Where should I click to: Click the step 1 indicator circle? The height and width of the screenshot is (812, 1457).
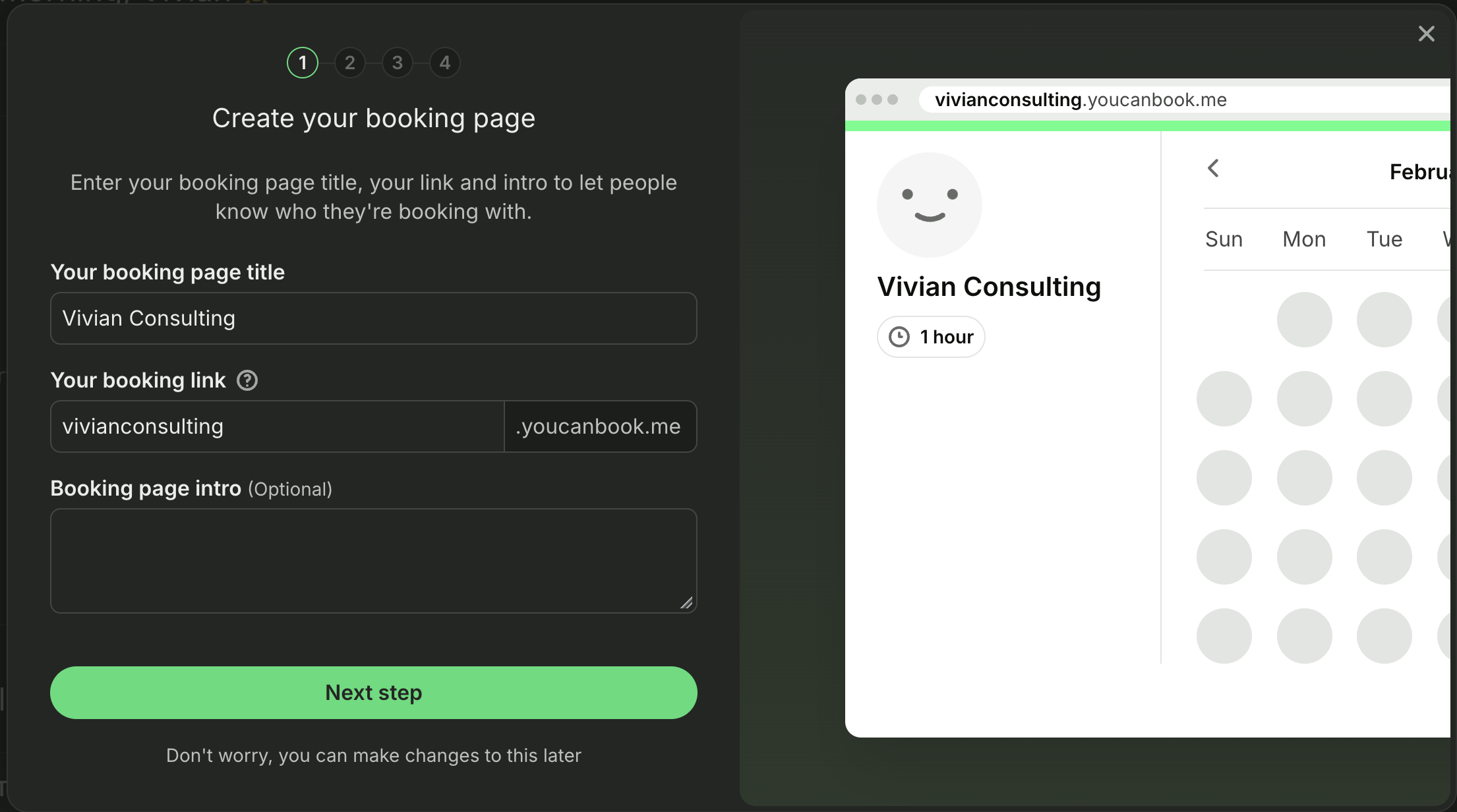tap(303, 63)
